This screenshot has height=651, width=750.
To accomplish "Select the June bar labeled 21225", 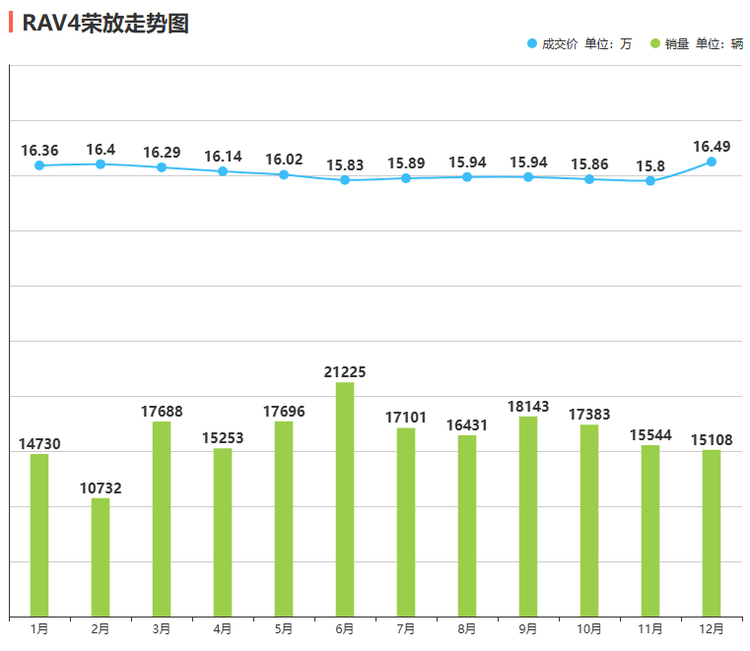I will [345, 499].
